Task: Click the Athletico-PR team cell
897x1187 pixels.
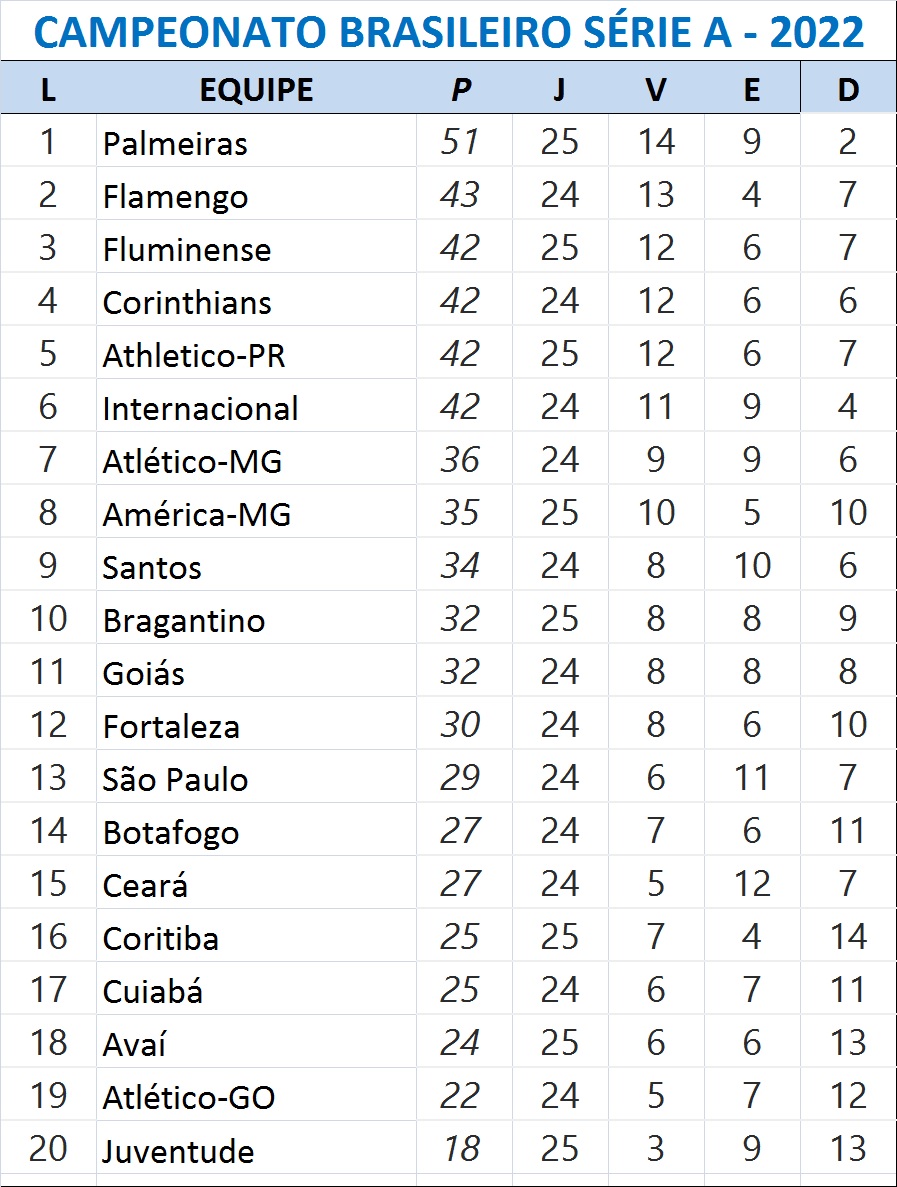Action: point(256,354)
